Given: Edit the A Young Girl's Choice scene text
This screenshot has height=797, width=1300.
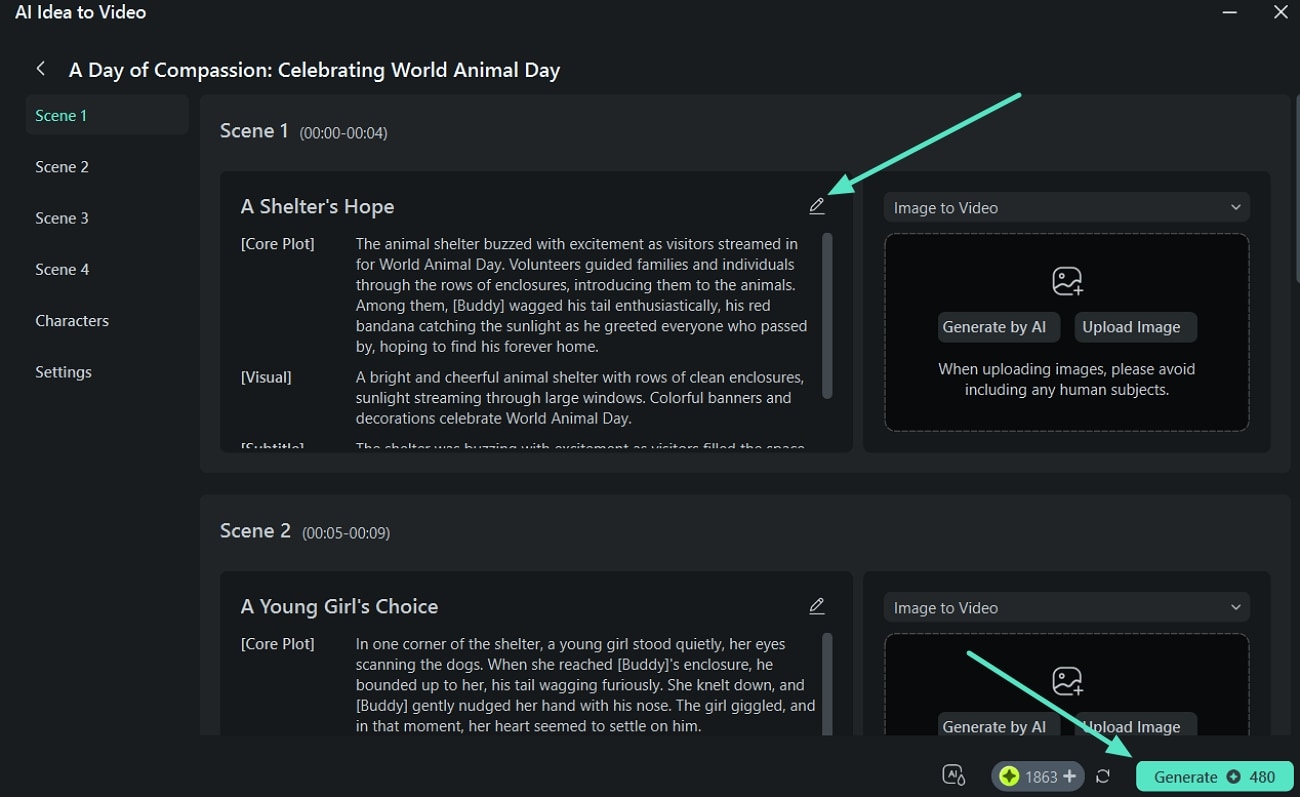Looking at the screenshot, I should click(817, 606).
